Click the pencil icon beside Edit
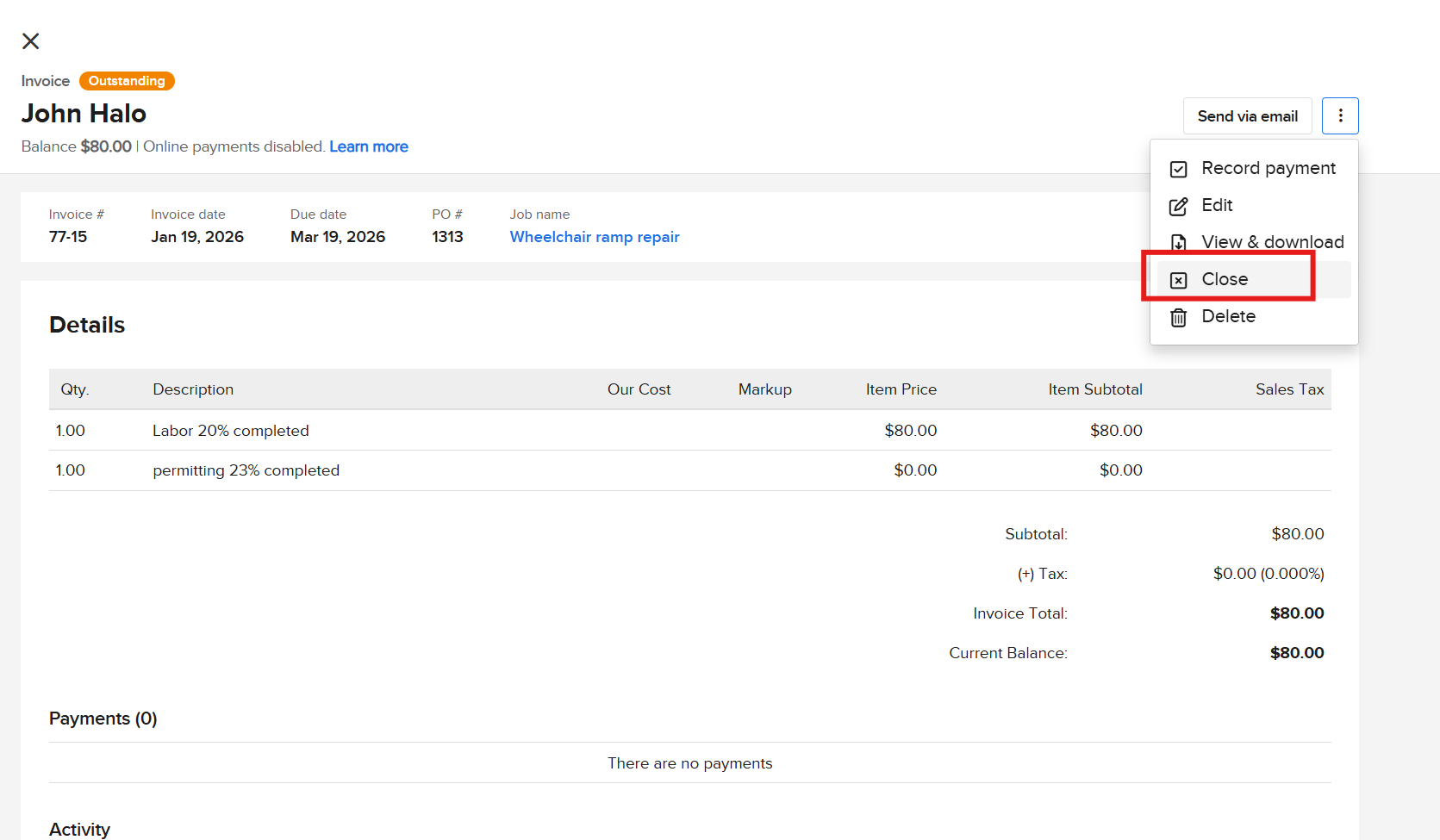This screenshot has height=840, width=1440. 1178,206
